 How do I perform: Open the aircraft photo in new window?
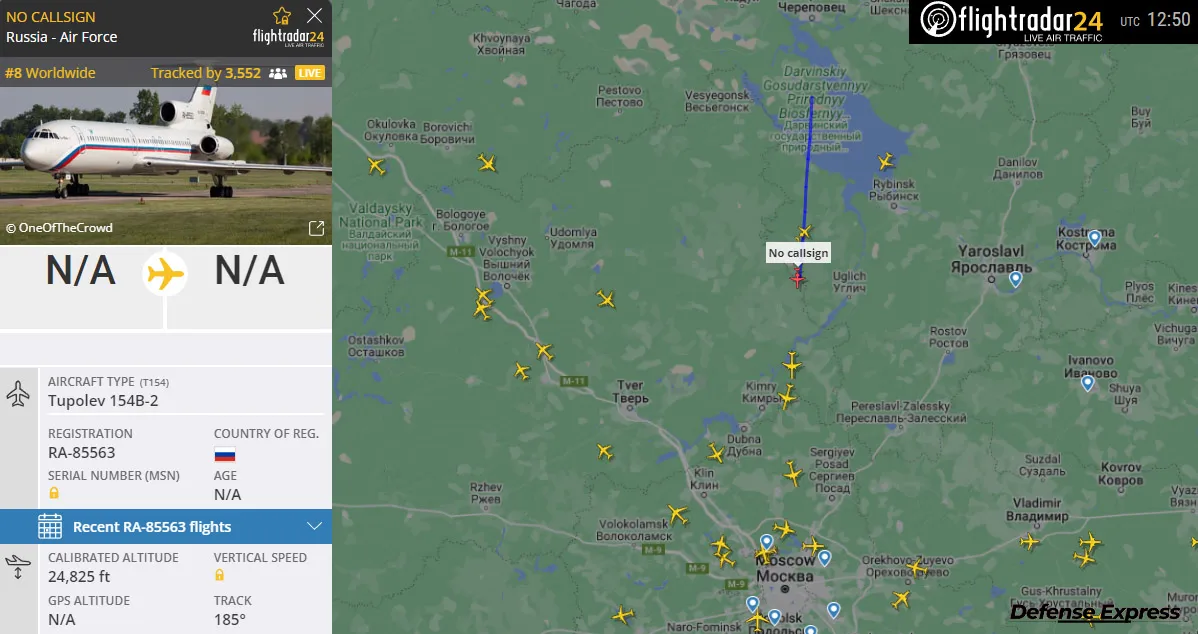[x=316, y=228]
